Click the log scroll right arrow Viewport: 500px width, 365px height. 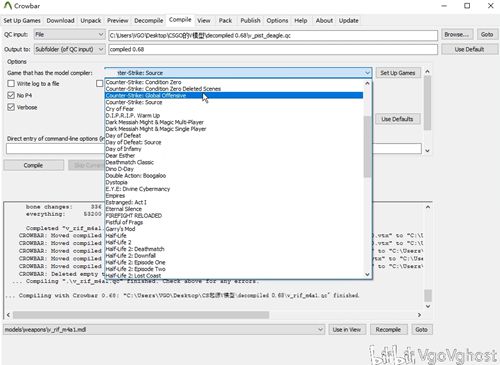[x=419, y=315]
